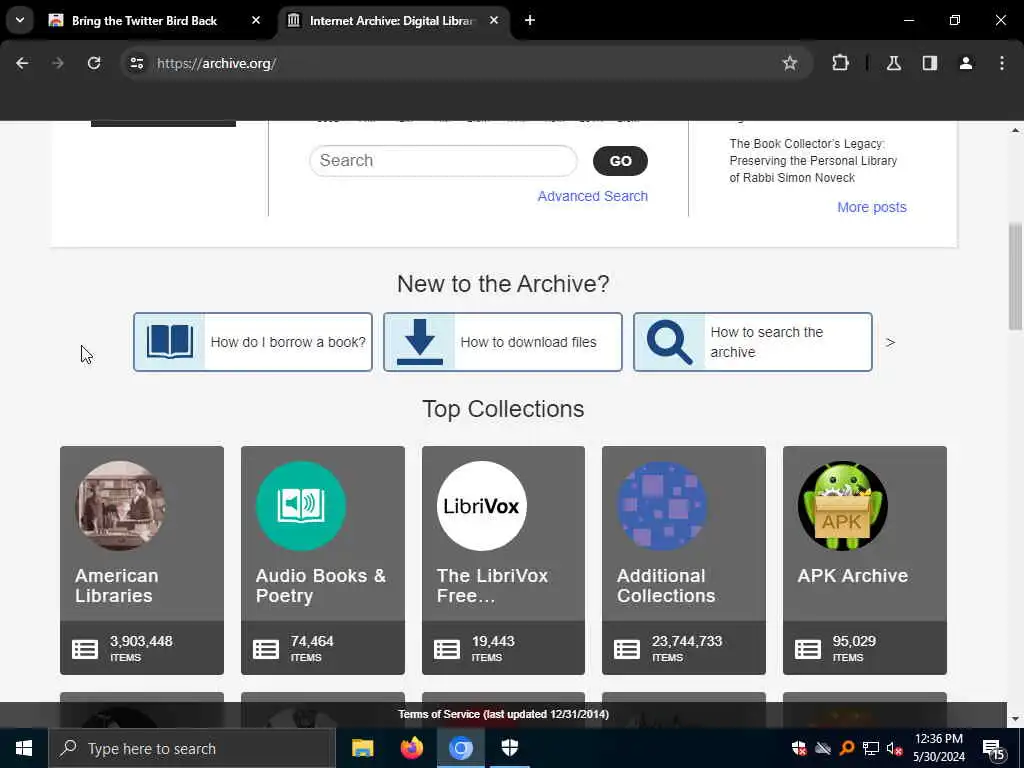Image resolution: width=1024 pixels, height=768 pixels.
Task: Close the Bring the Twitter Bird Back tab
Action: (x=256, y=20)
